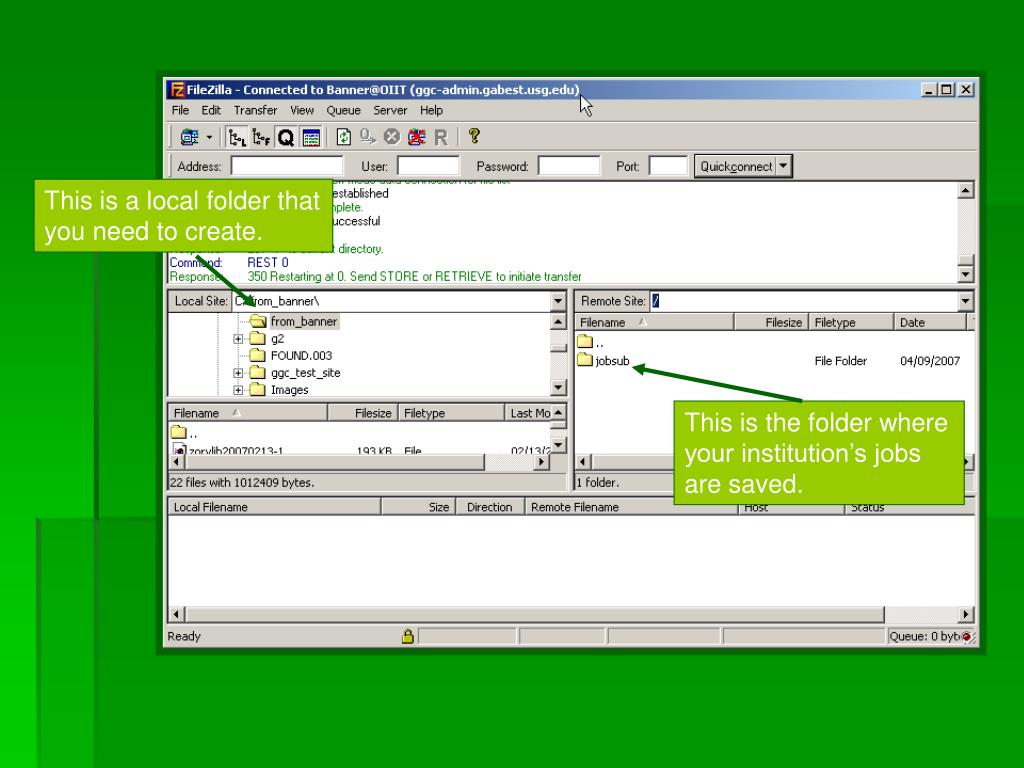Screen dimensions: 1024x768
Task: Sort local files by Filesize column
Action: coord(363,413)
